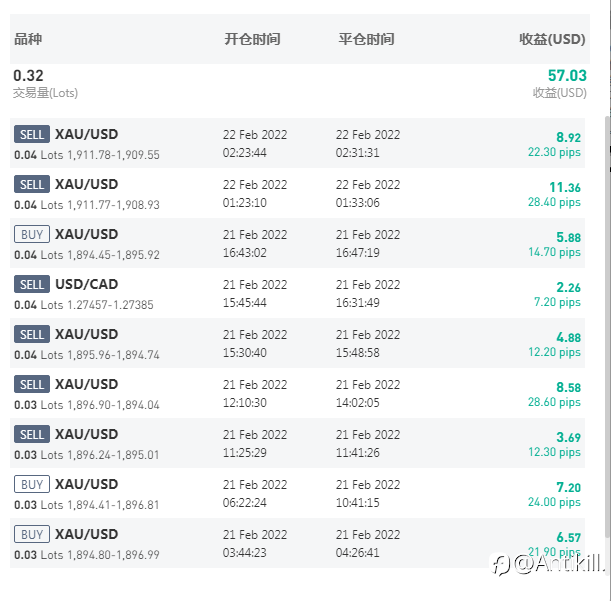The height and width of the screenshot is (601, 611).
Task: Click SELL badge on 01:23:10 XAU/USD trade
Action: (32, 184)
